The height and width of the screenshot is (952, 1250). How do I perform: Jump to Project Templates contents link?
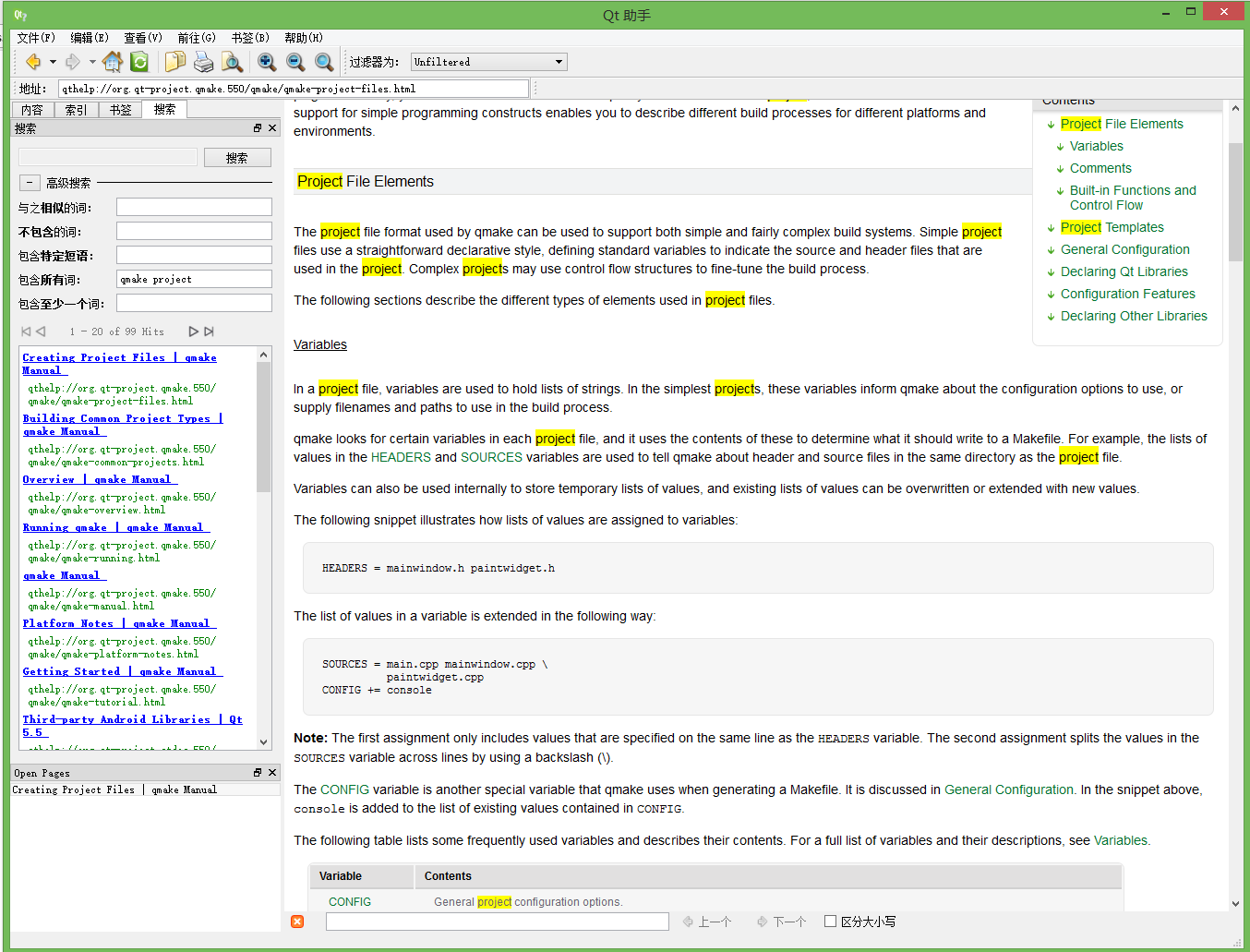click(1112, 227)
